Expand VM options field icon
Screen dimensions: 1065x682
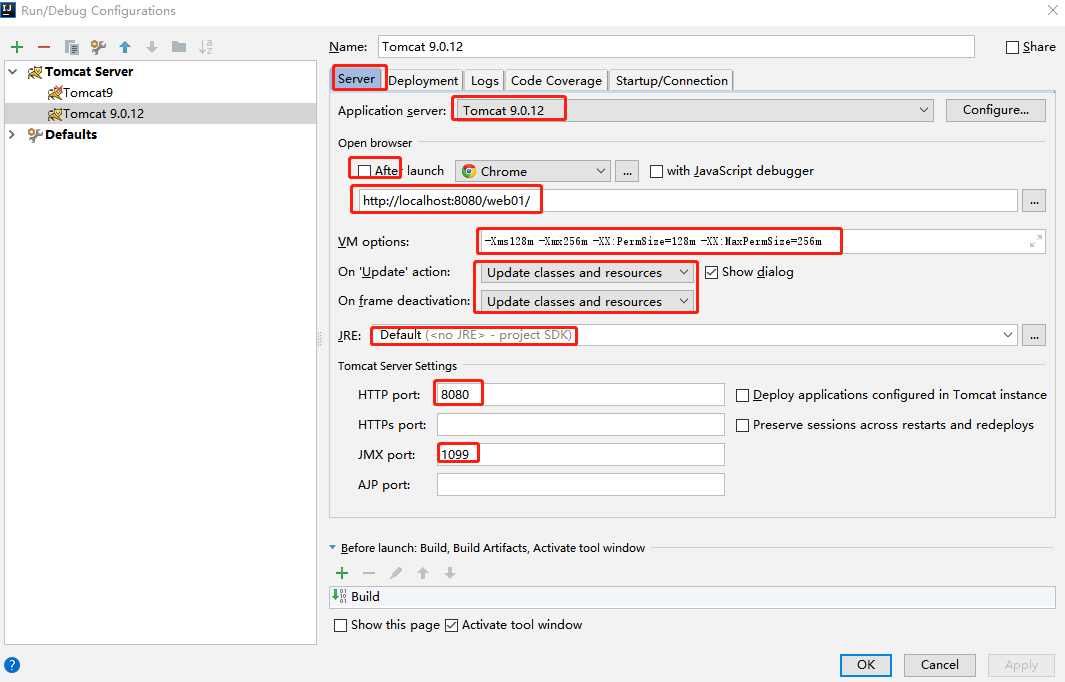pyautogui.click(x=1035, y=241)
